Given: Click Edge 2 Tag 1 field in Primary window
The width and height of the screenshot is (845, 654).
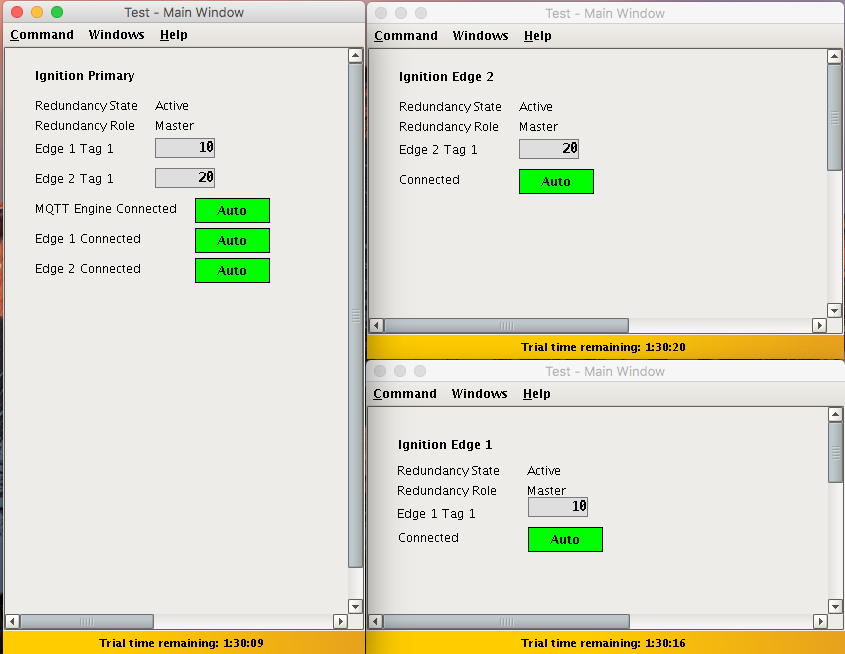Looking at the screenshot, I should point(185,178).
